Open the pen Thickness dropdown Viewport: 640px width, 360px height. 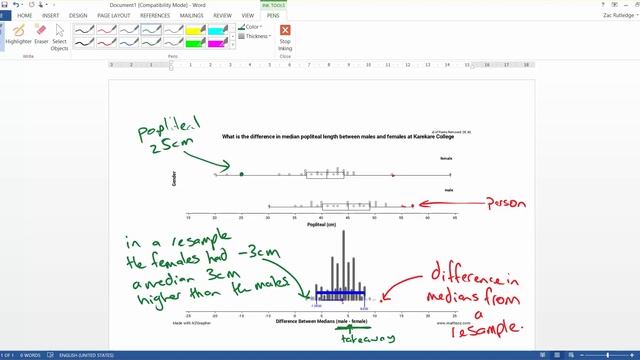coord(255,36)
